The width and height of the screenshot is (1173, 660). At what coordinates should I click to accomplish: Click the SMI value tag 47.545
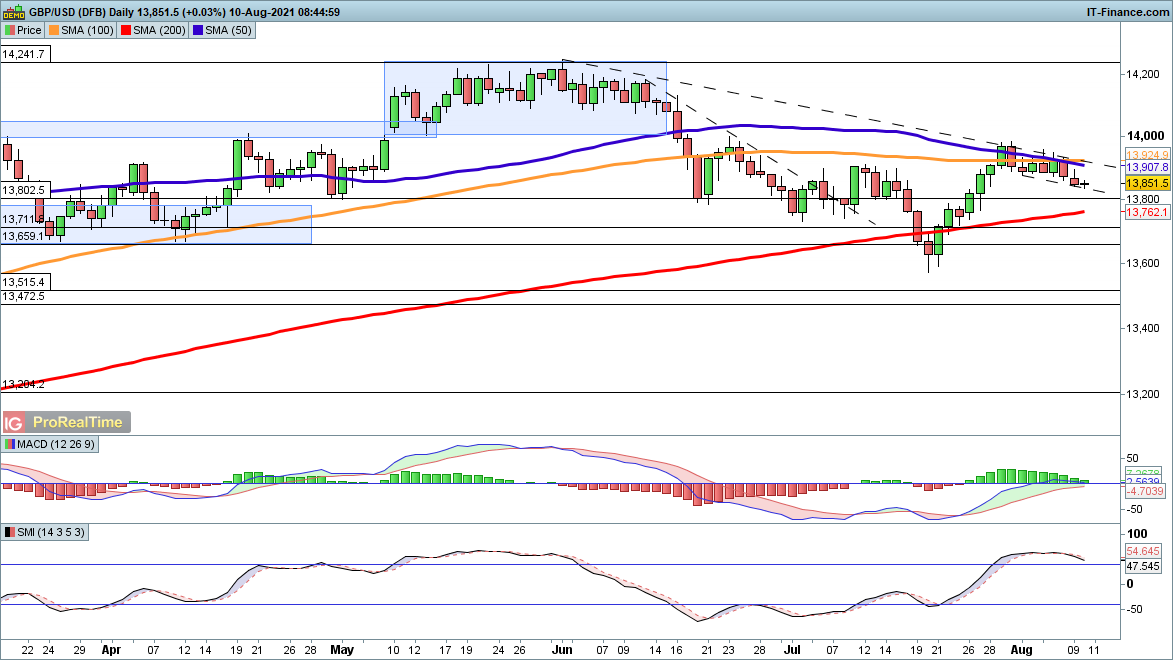coord(1143,566)
